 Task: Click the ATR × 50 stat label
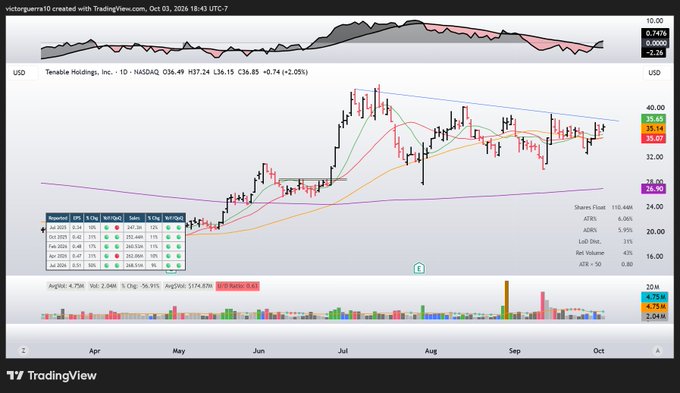pos(590,264)
